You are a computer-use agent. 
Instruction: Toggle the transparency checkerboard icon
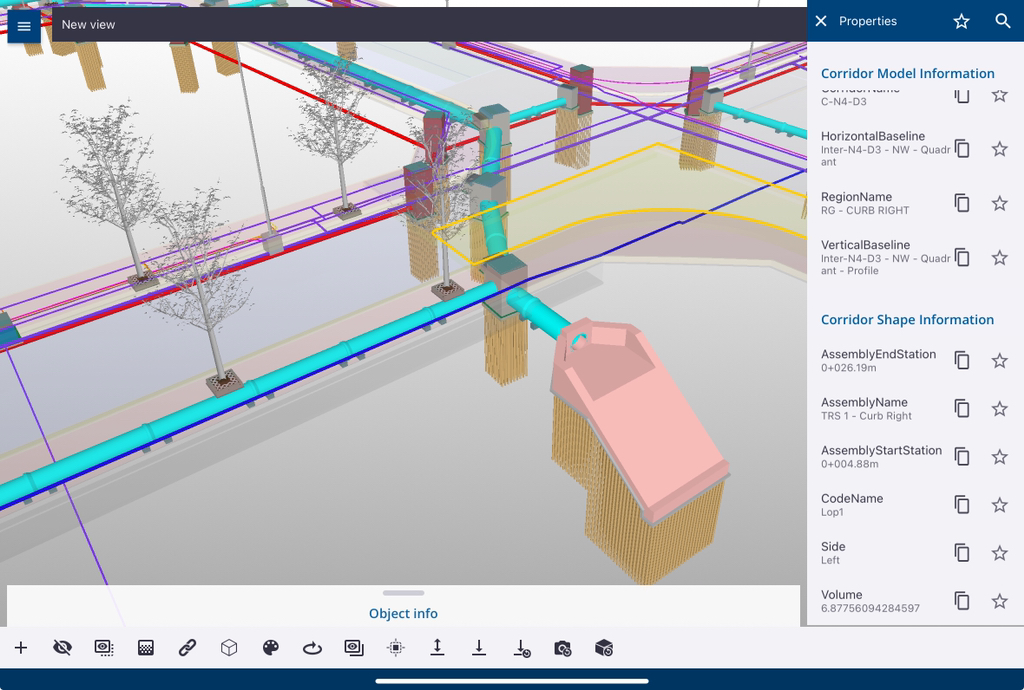coord(146,648)
